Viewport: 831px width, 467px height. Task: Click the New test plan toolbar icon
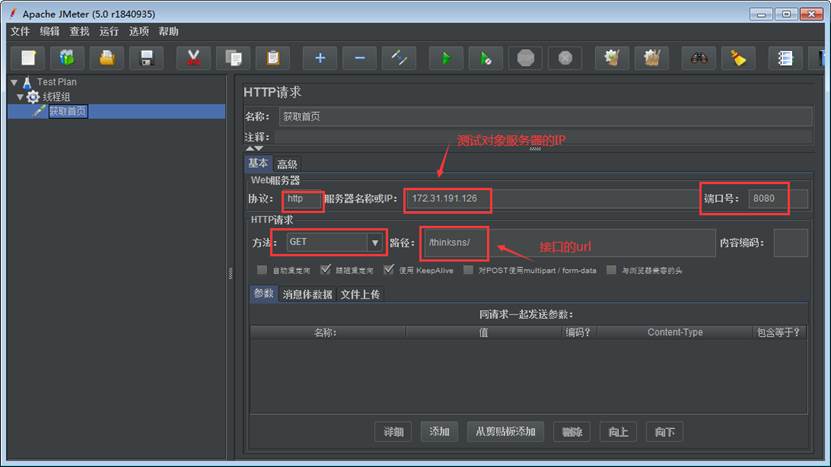point(28,58)
